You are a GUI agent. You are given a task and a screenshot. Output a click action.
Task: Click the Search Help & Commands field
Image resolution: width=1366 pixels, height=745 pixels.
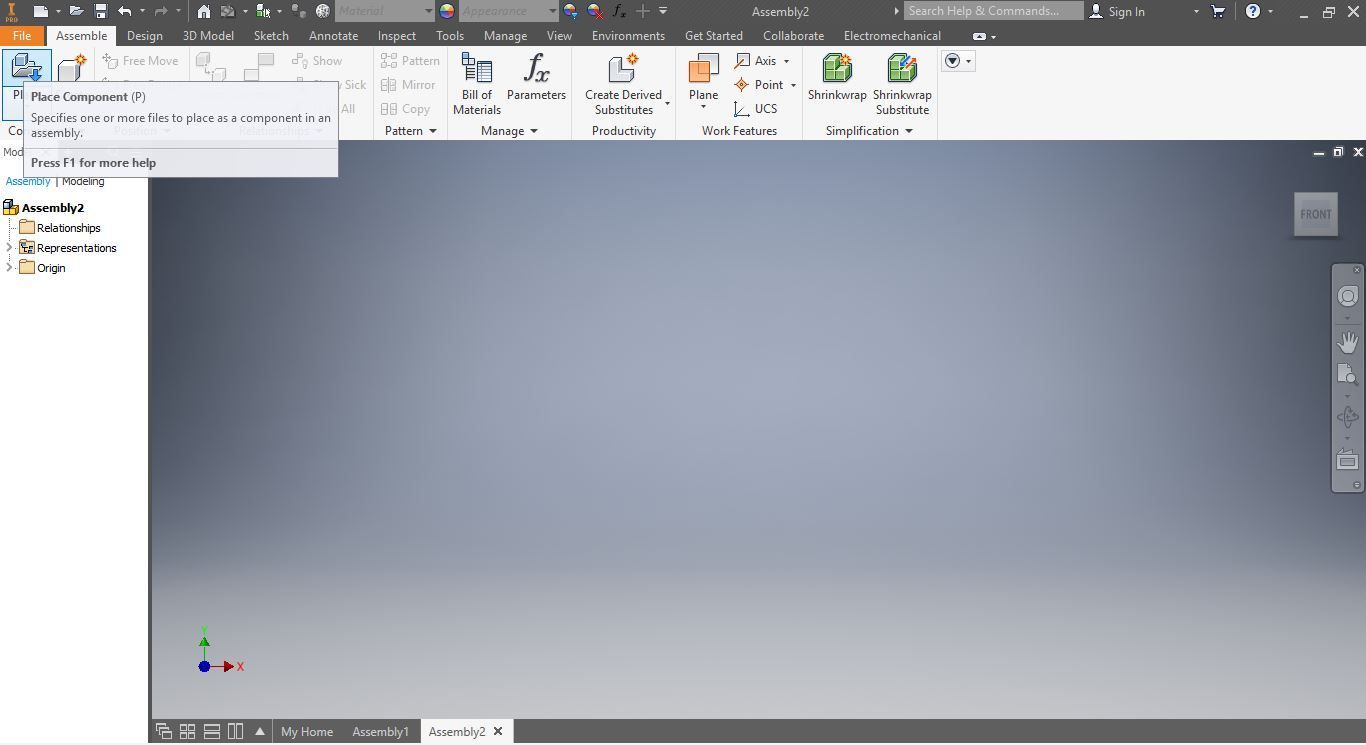[x=993, y=11]
